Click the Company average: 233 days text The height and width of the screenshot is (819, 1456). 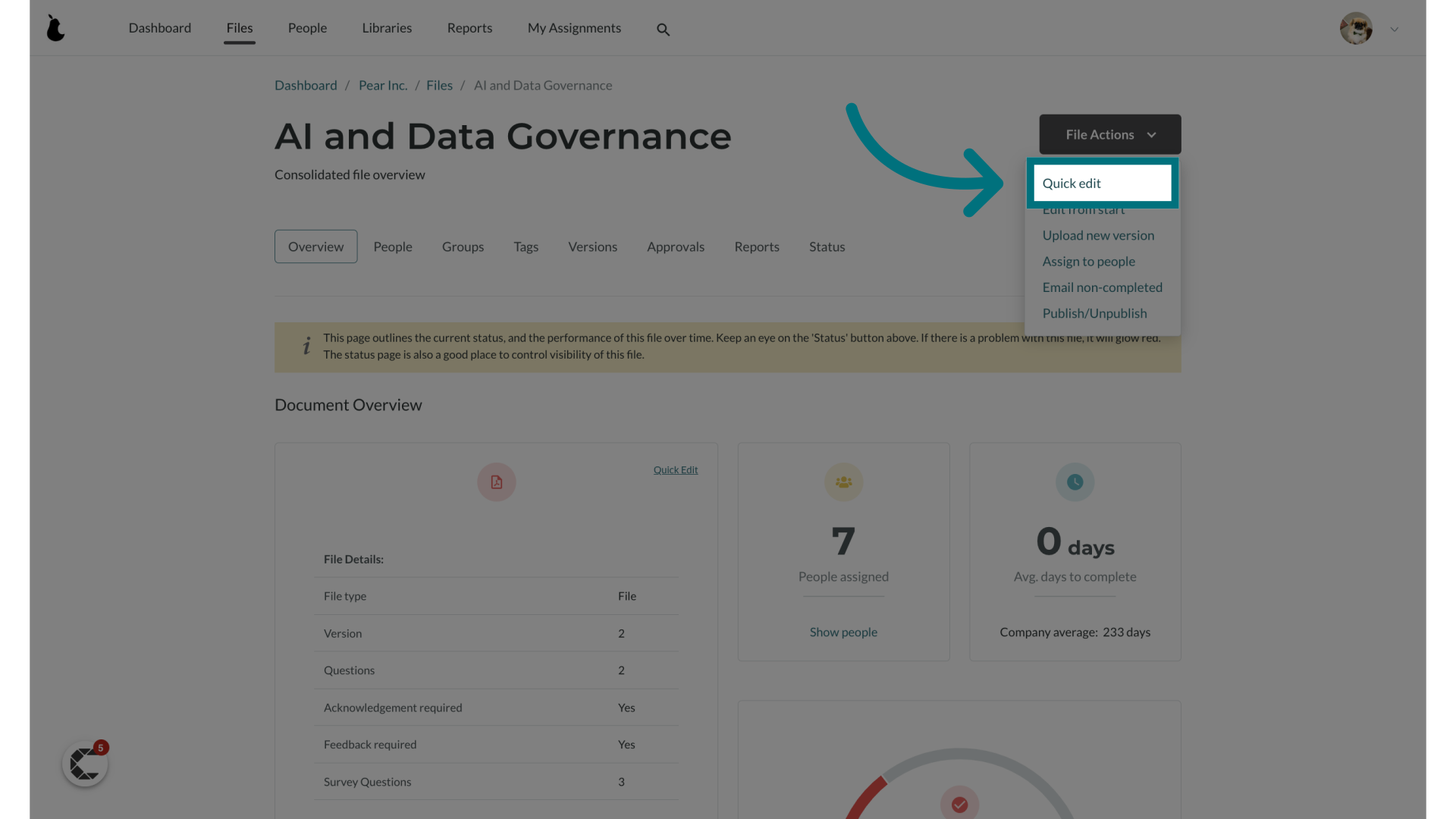(1075, 632)
